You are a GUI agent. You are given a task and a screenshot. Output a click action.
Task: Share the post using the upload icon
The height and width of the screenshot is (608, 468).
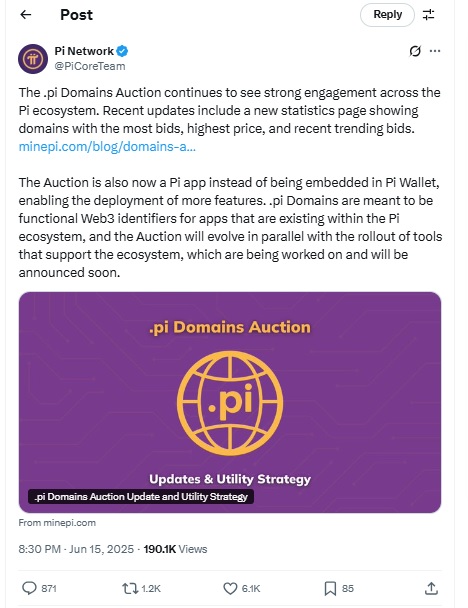point(431,588)
